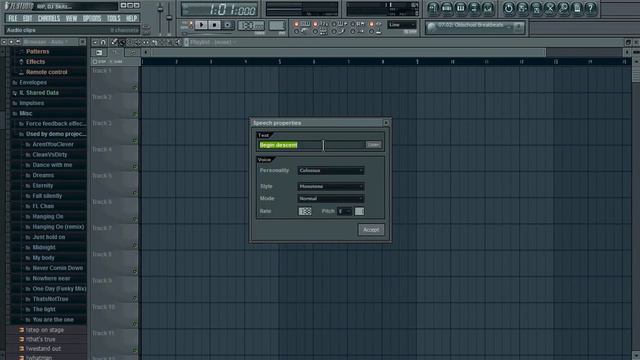The image size is (640, 360).
Task: Toggle the mute switch on Track 7
Action: (134, 245)
